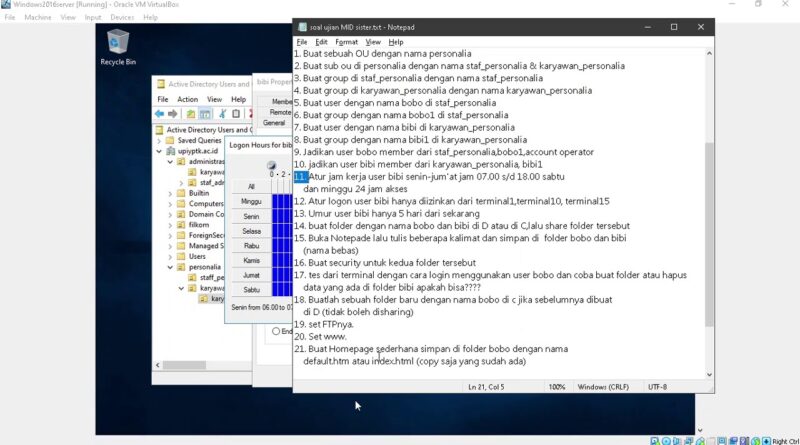800x445 pixels.
Task: Expand the filkom OU
Action: click(x=170, y=225)
